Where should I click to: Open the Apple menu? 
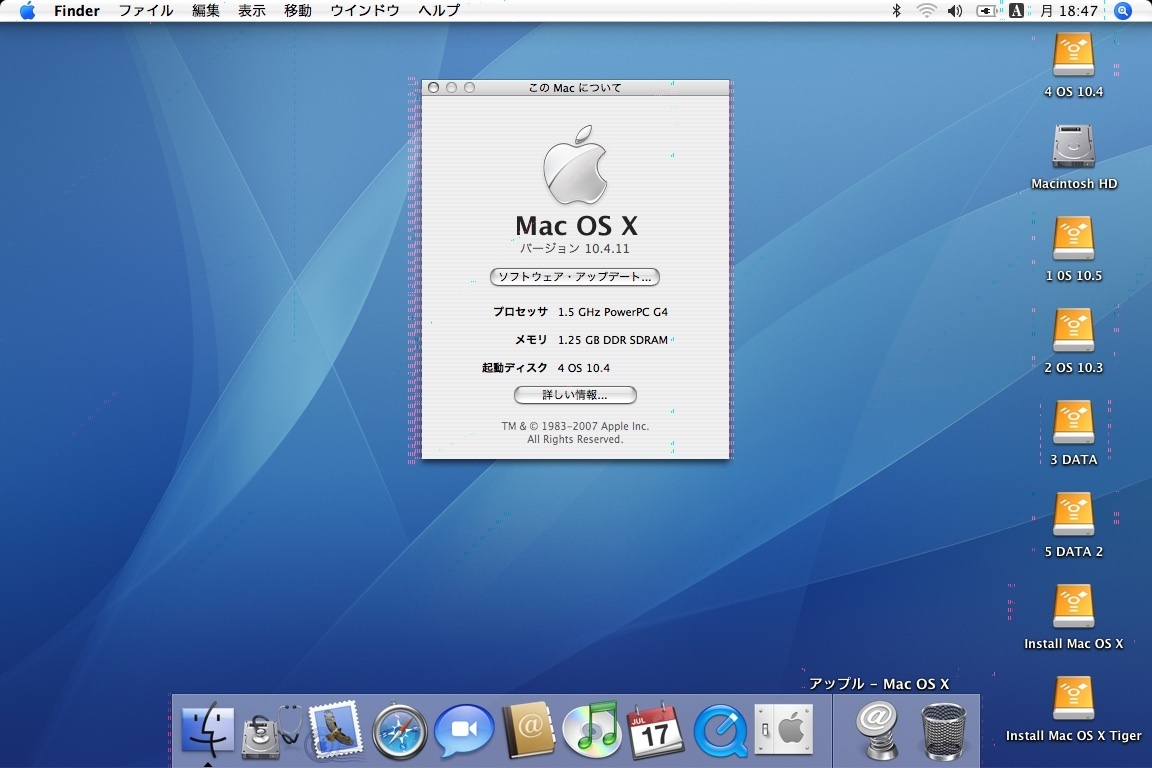pyautogui.click(x=27, y=10)
